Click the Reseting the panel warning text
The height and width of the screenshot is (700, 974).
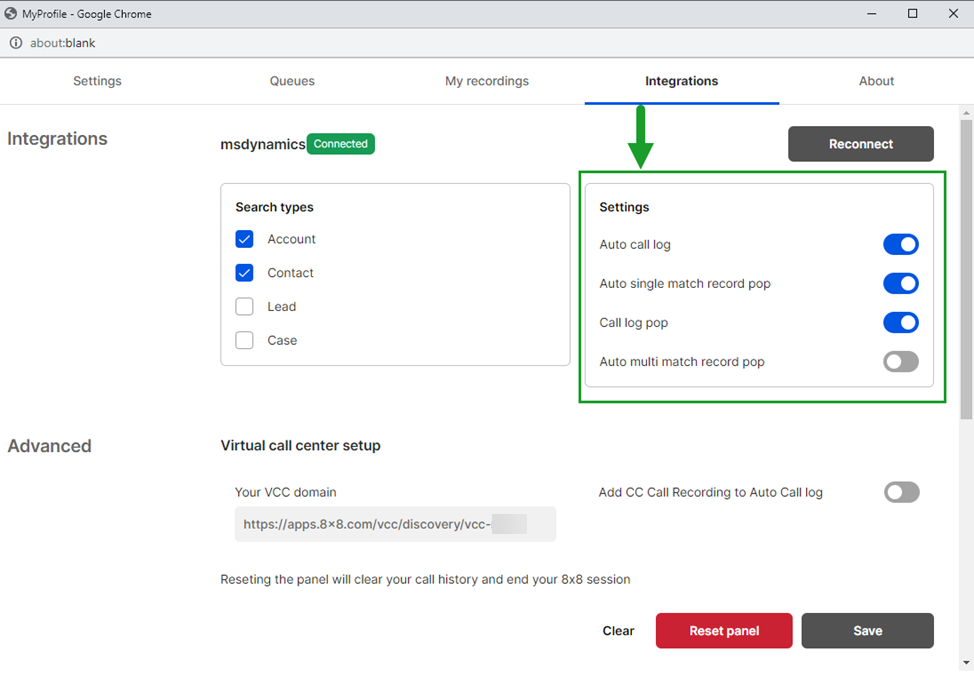coord(426,579)
